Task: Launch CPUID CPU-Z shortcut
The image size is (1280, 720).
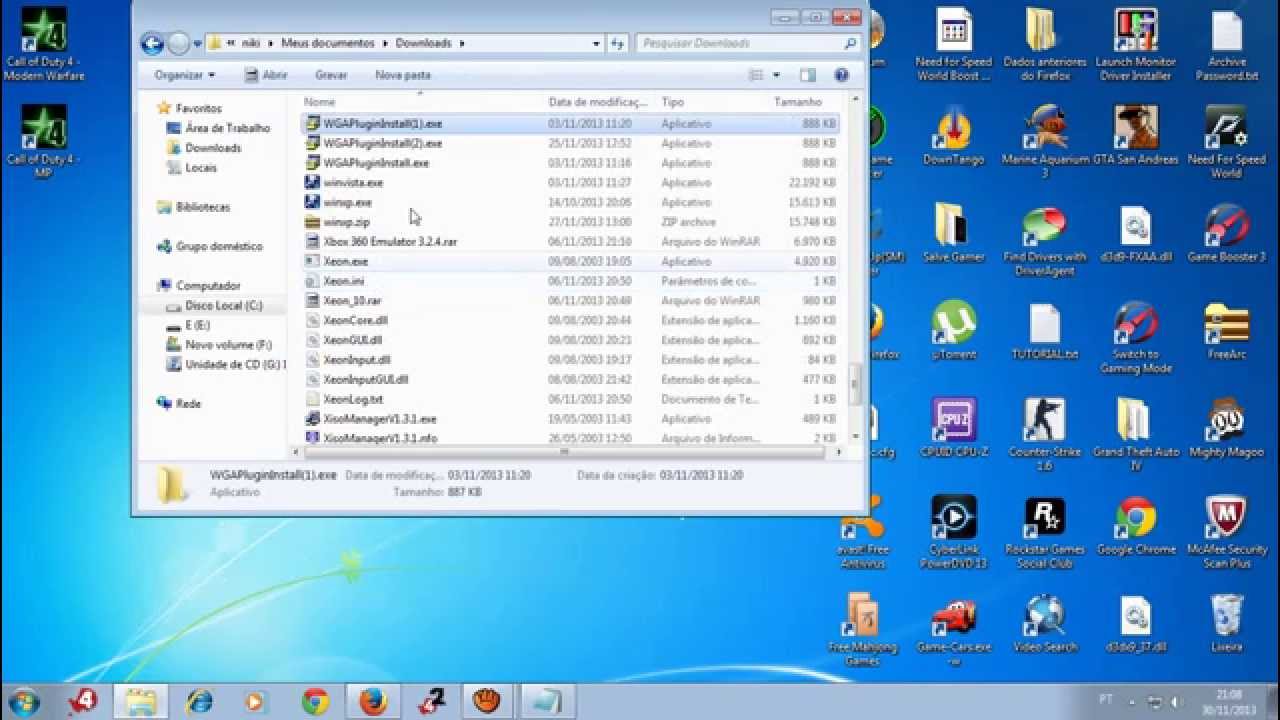Action: click(x=954, y=428)
